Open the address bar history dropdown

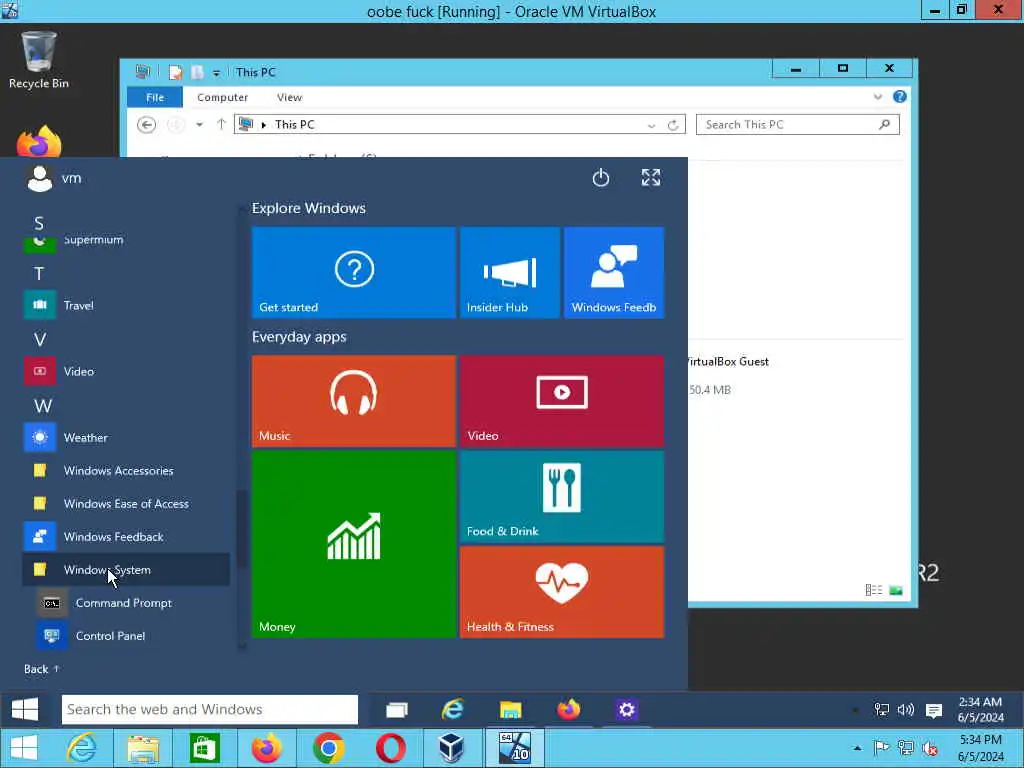651,125
